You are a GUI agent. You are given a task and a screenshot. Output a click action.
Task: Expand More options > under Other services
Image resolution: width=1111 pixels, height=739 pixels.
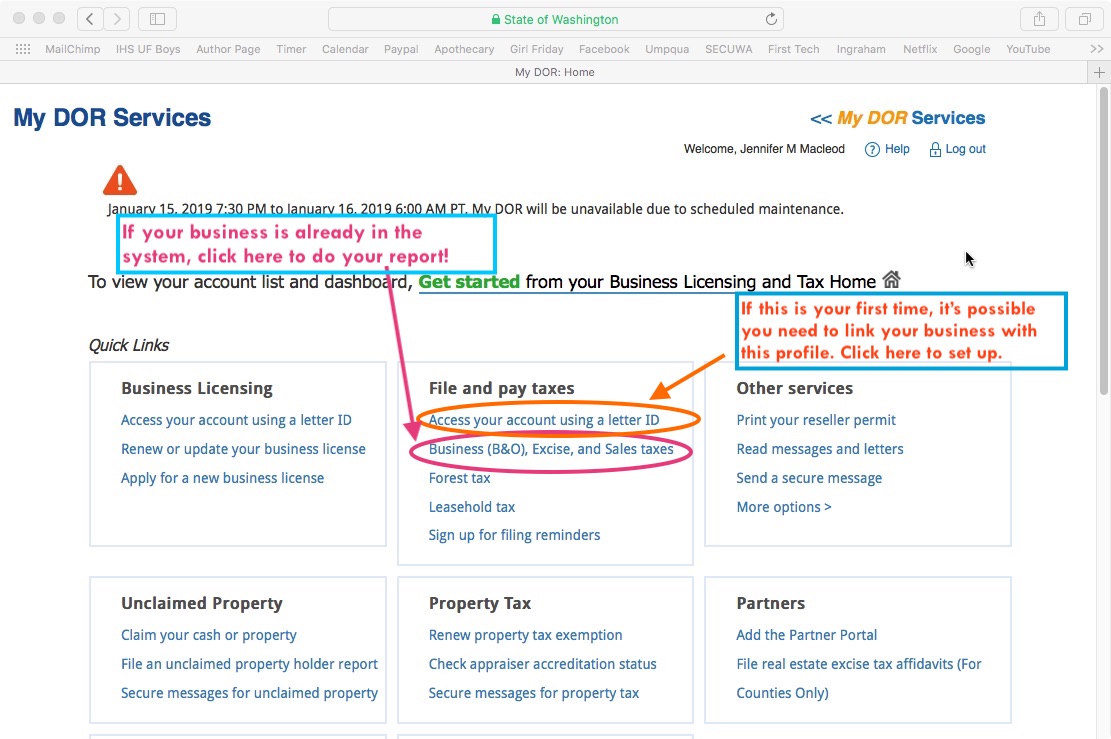[x=784, y=507]
